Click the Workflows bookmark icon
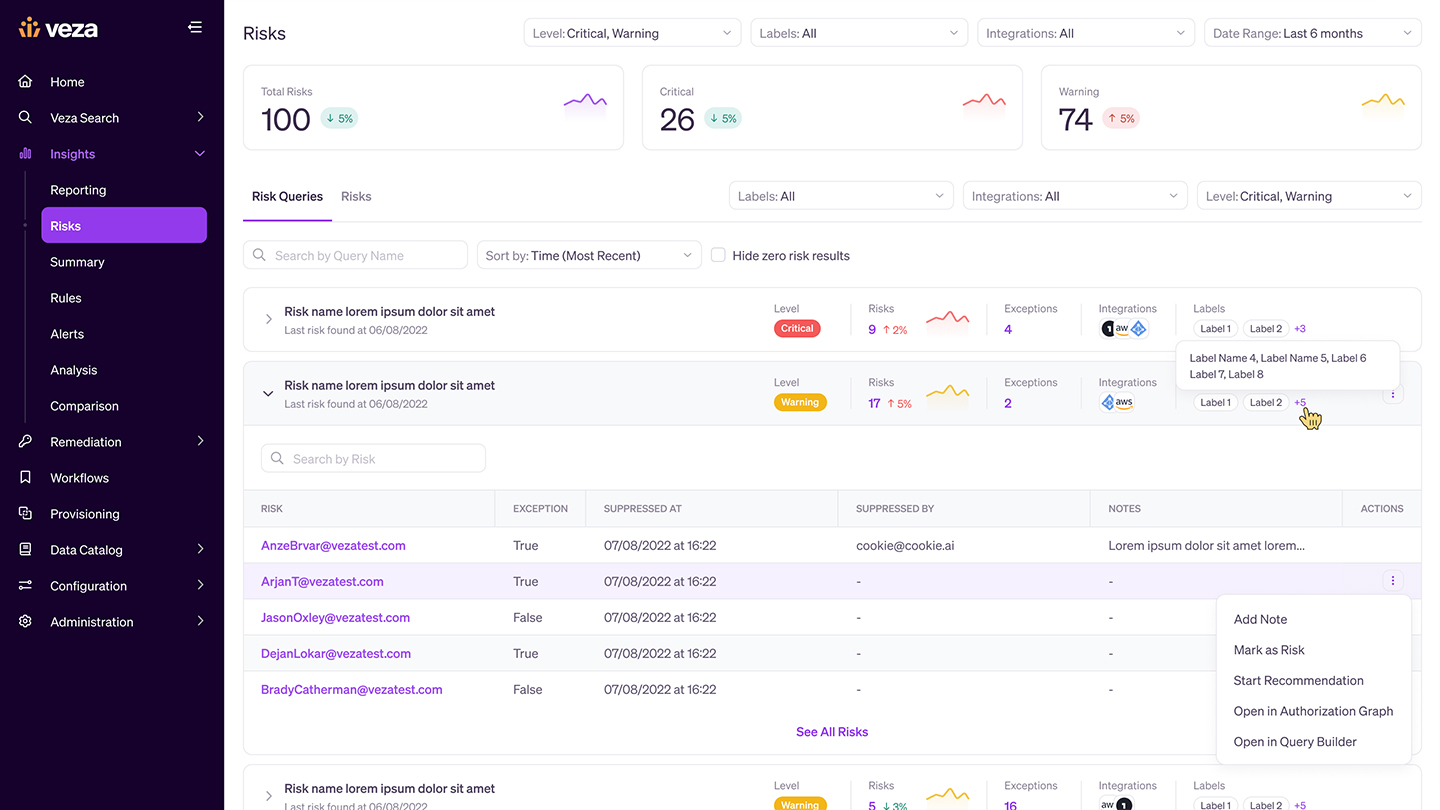 pyautogui.click(x=26, y=478)
